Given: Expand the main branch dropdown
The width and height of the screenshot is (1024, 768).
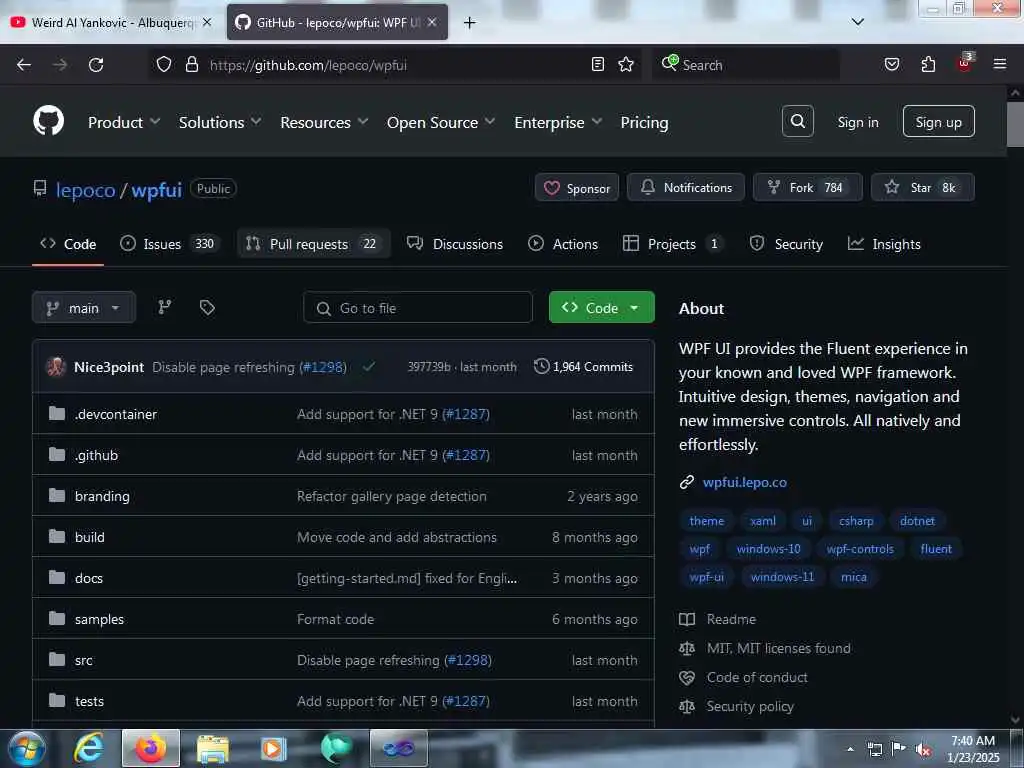Looking at the screenshot, I should [84, 307].
